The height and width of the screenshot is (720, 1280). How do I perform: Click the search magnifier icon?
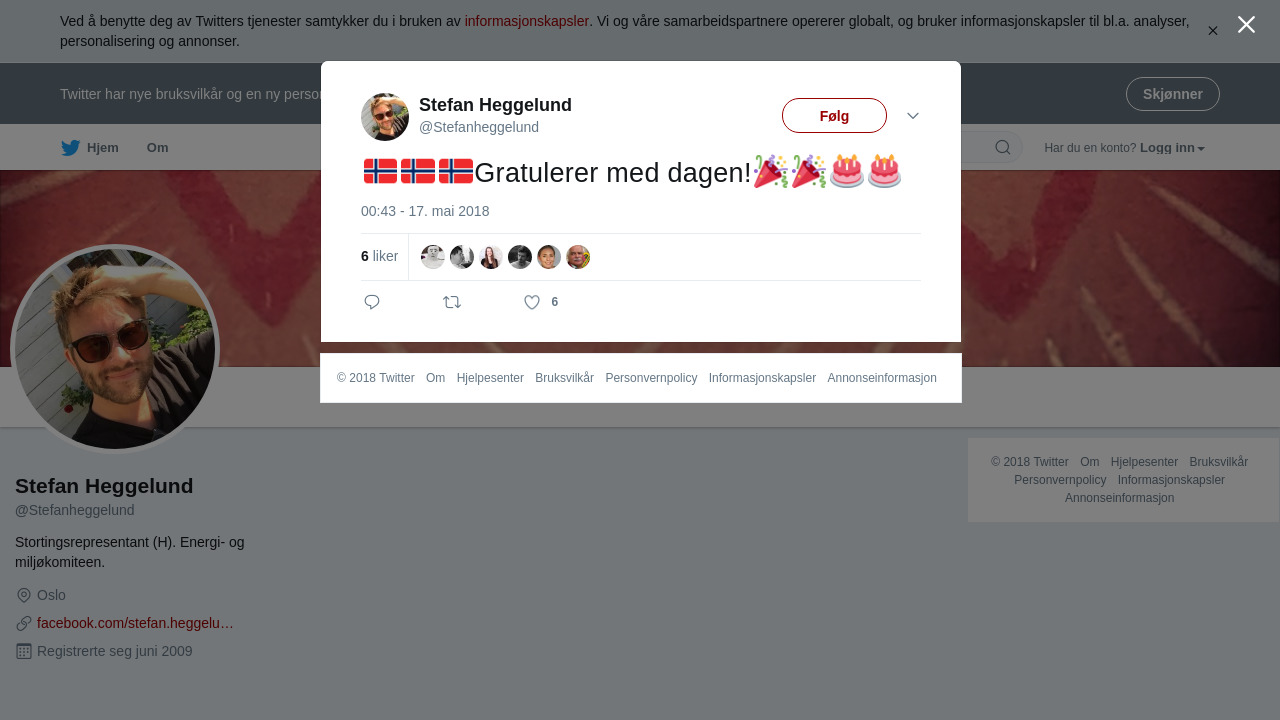(x=1003, y=148)
